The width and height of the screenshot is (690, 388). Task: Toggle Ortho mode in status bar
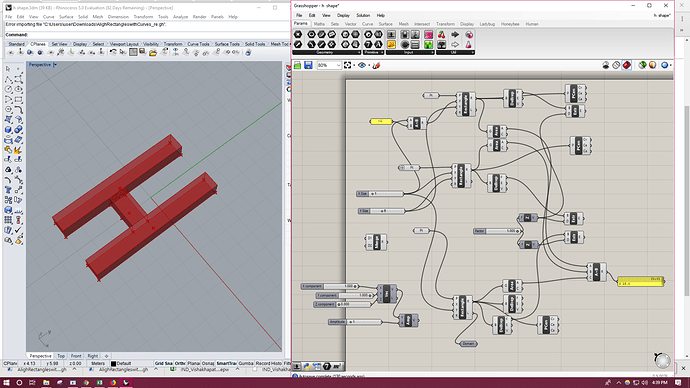(180, 363)
